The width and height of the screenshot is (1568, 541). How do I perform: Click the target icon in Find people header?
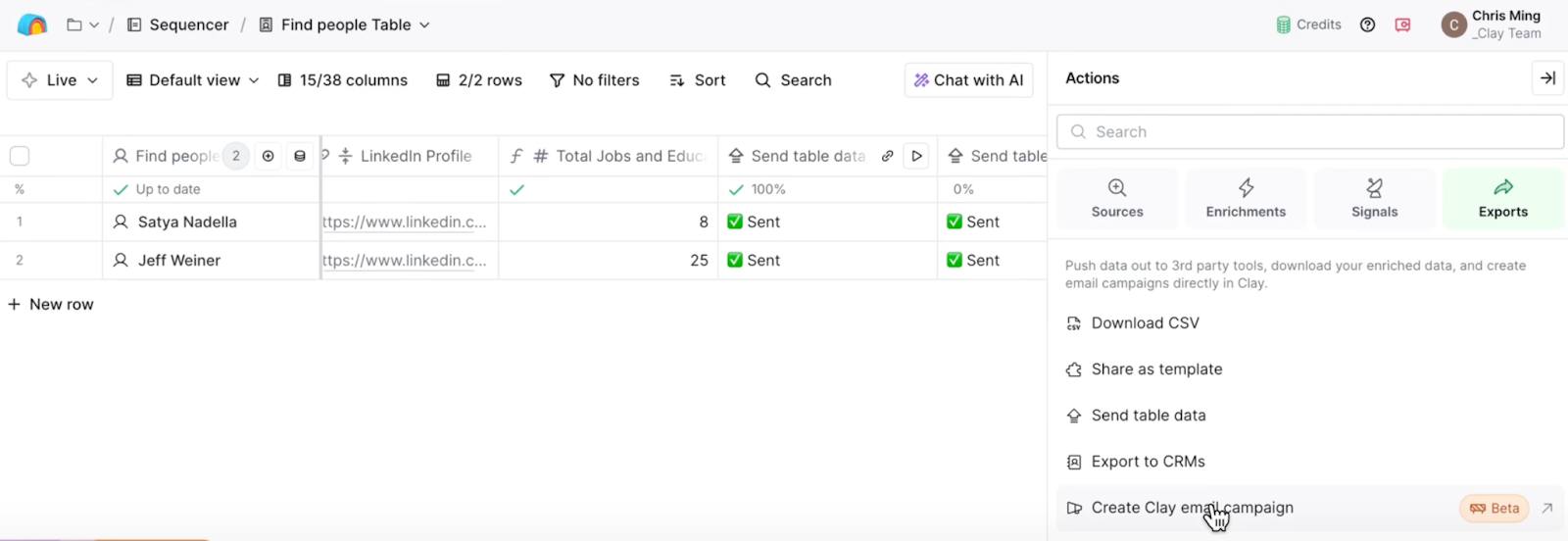(269, 156)
